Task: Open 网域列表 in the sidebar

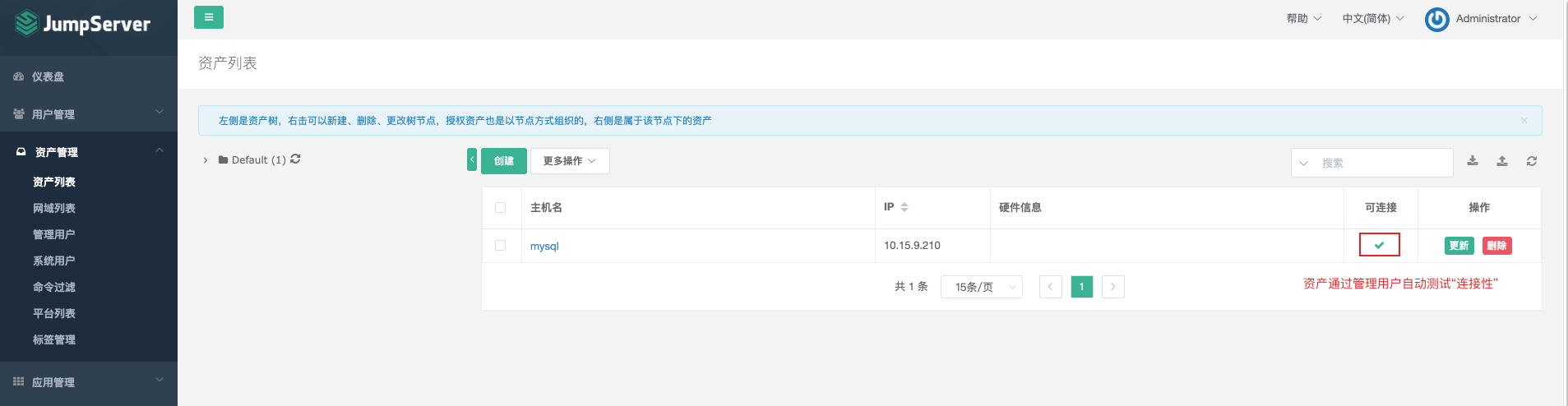Action: [54, 208]
